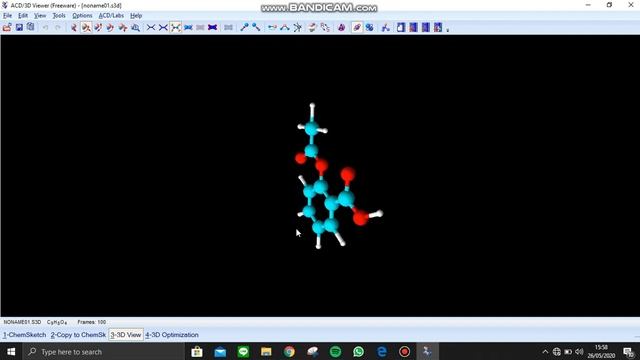The width and height of the screenshot is (640, 360).
Task: Click the 3D Optimization toolbar icon
Action: 312,27
